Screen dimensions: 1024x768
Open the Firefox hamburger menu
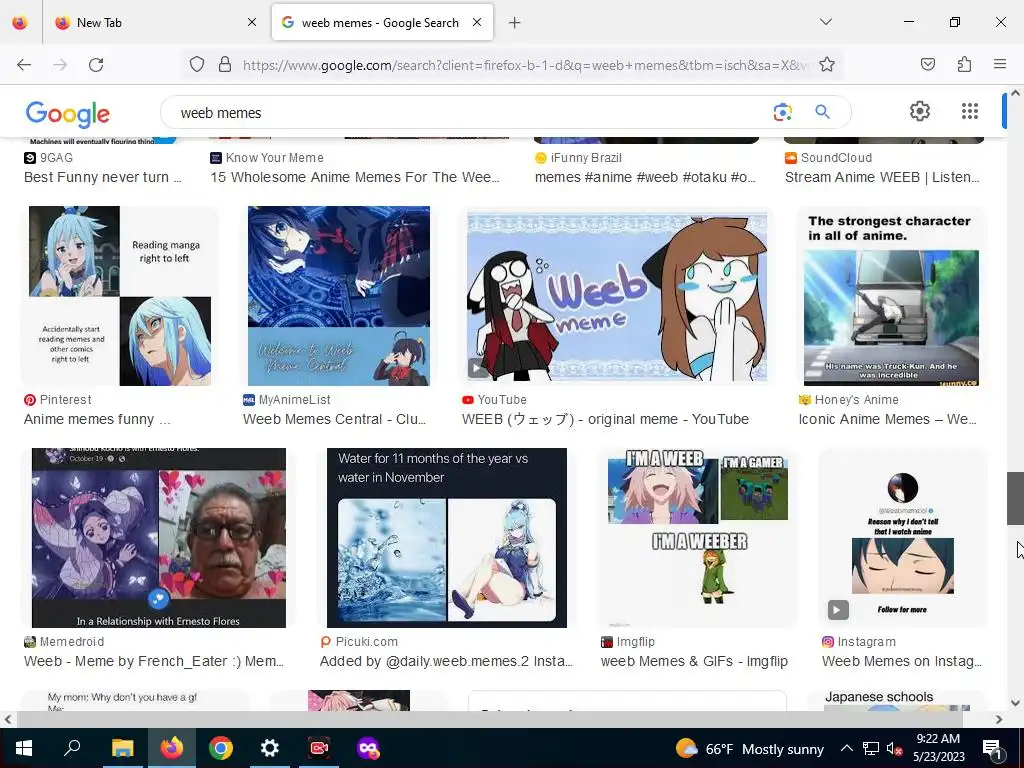coord(999,64)
